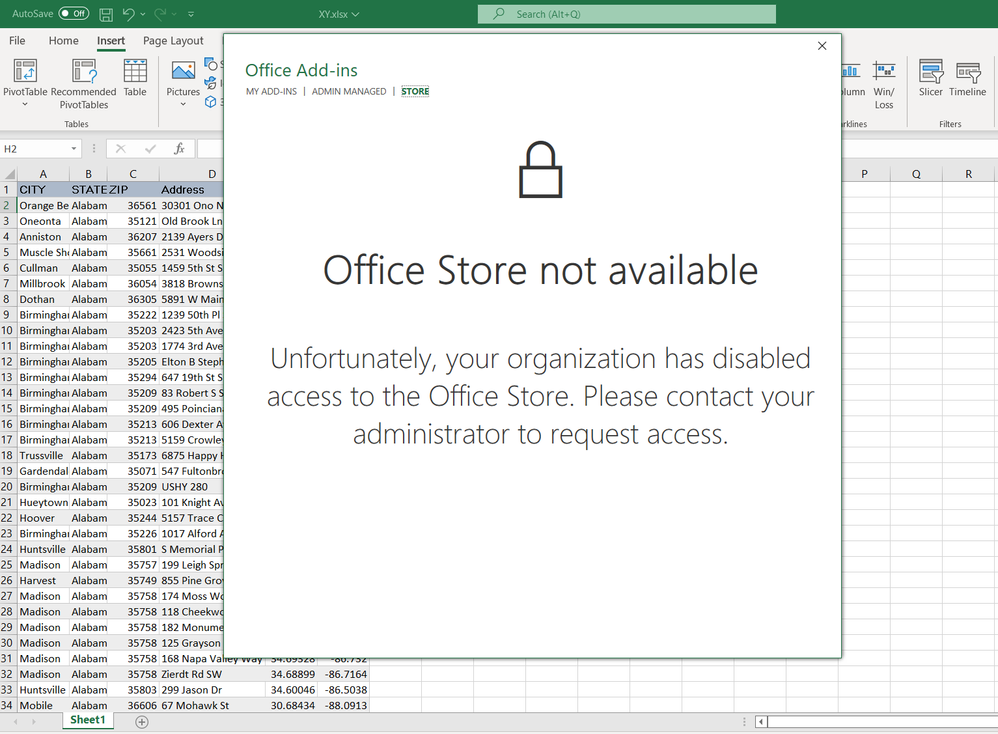
Task: Insert a PivotTable
Action: [x=25, y=80]
